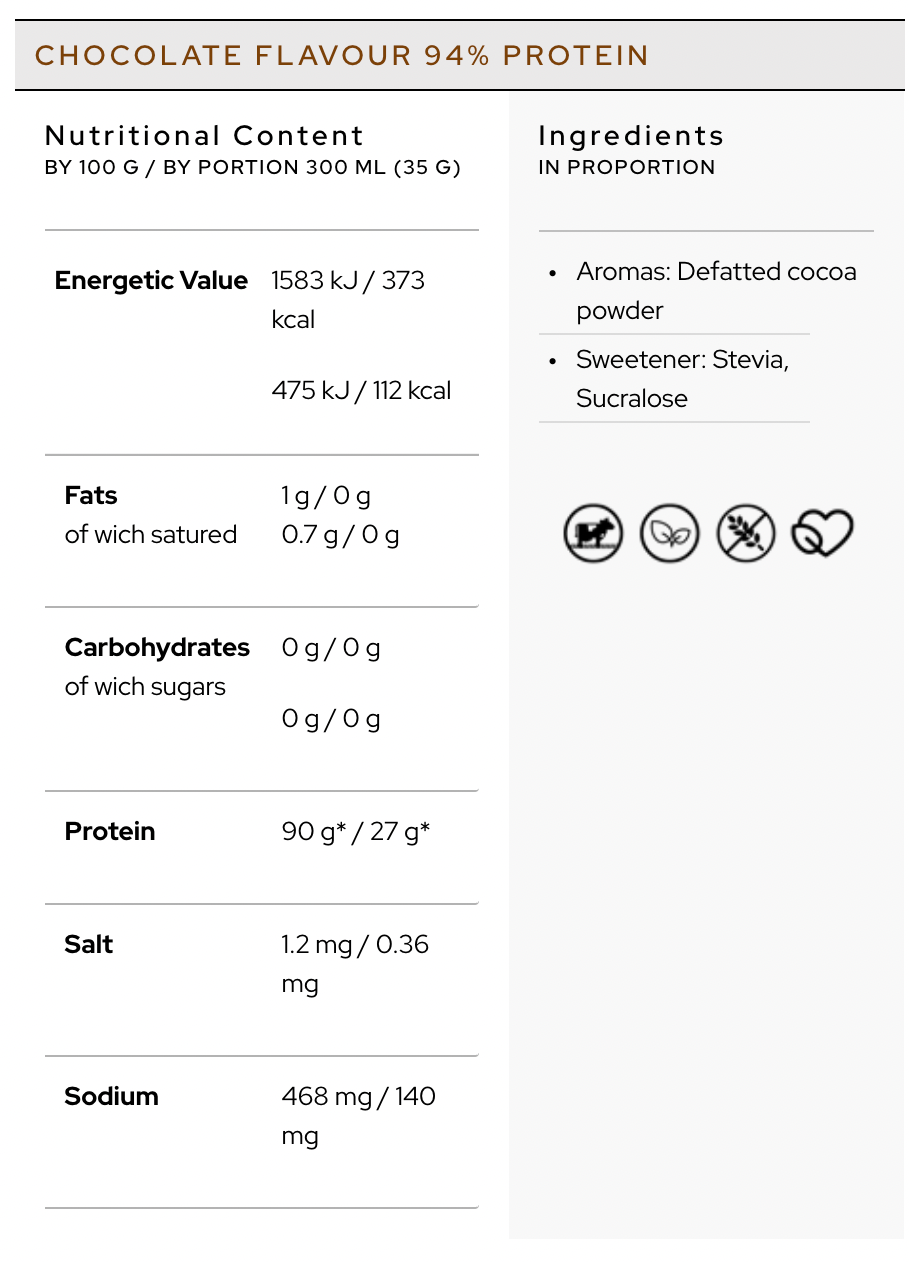Click the "In proportion" subtitle
The width and height of the screenshot is (909, 1262).
tap(627, 168)
